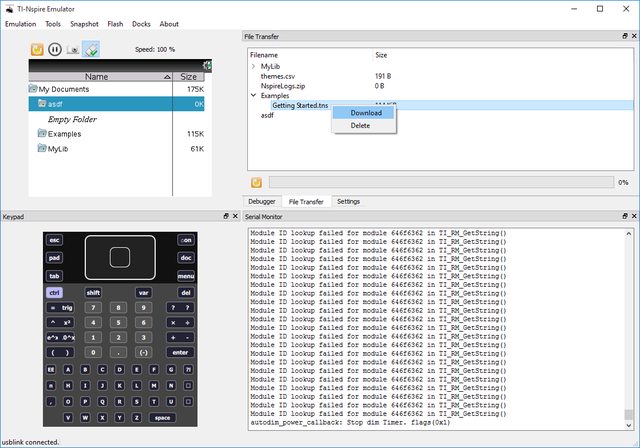Open the Tools menu
The width and height of the screenshot is (640, 448).
tap(53, 24)
